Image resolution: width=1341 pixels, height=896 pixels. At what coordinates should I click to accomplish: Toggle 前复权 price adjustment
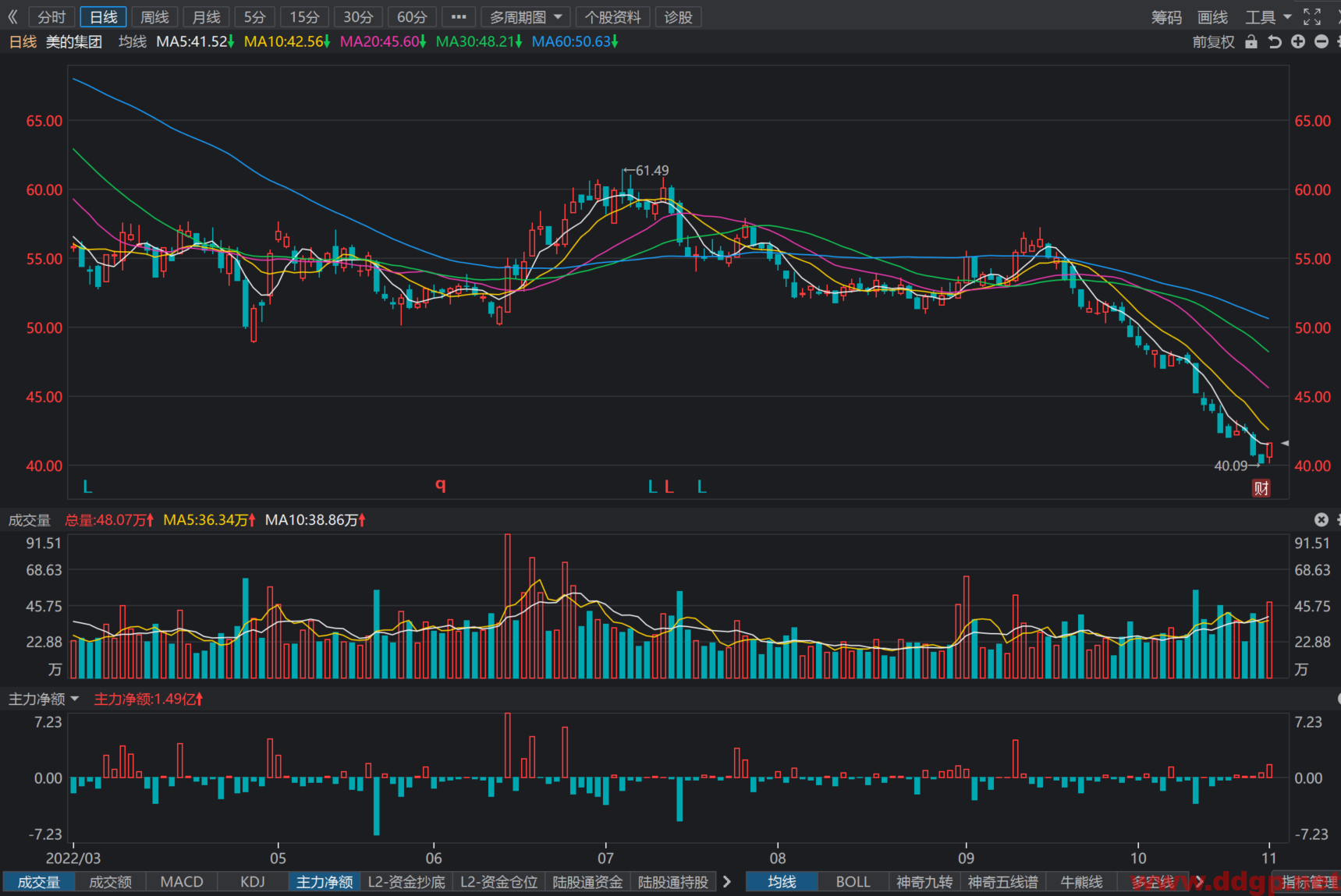click(1213, 41)
